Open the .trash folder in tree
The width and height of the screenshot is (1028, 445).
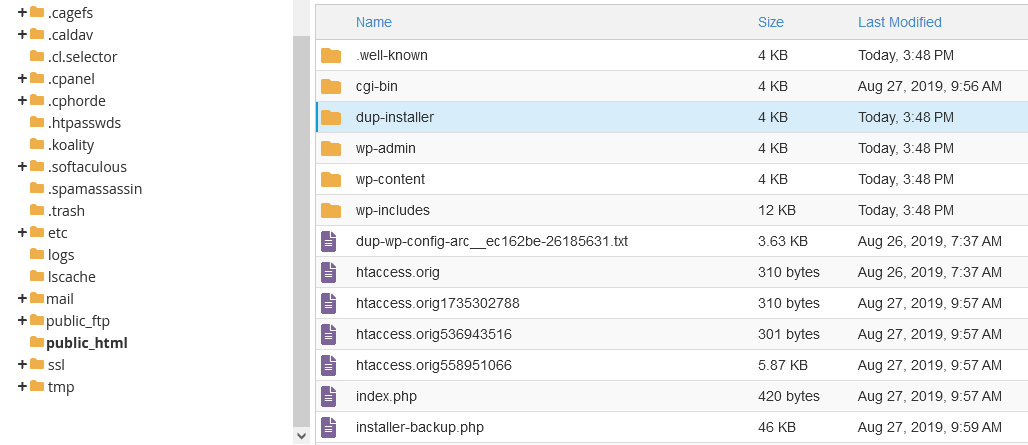pyautogui.click(x=66, y=210)
